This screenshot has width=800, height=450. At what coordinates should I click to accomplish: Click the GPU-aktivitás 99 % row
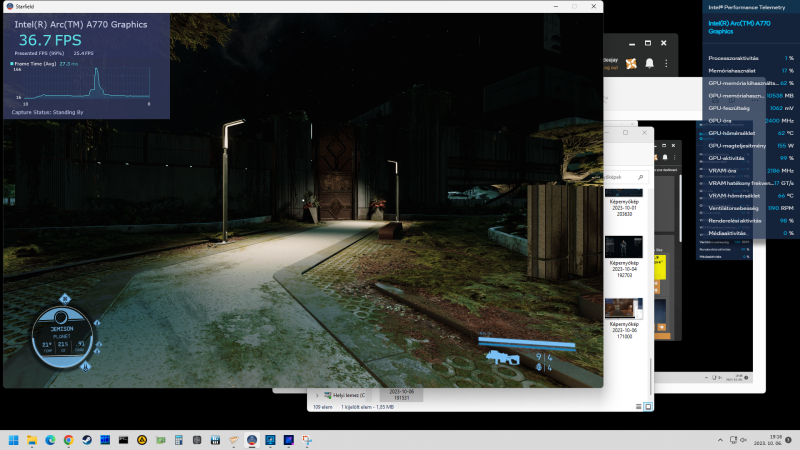pos(751,158)
